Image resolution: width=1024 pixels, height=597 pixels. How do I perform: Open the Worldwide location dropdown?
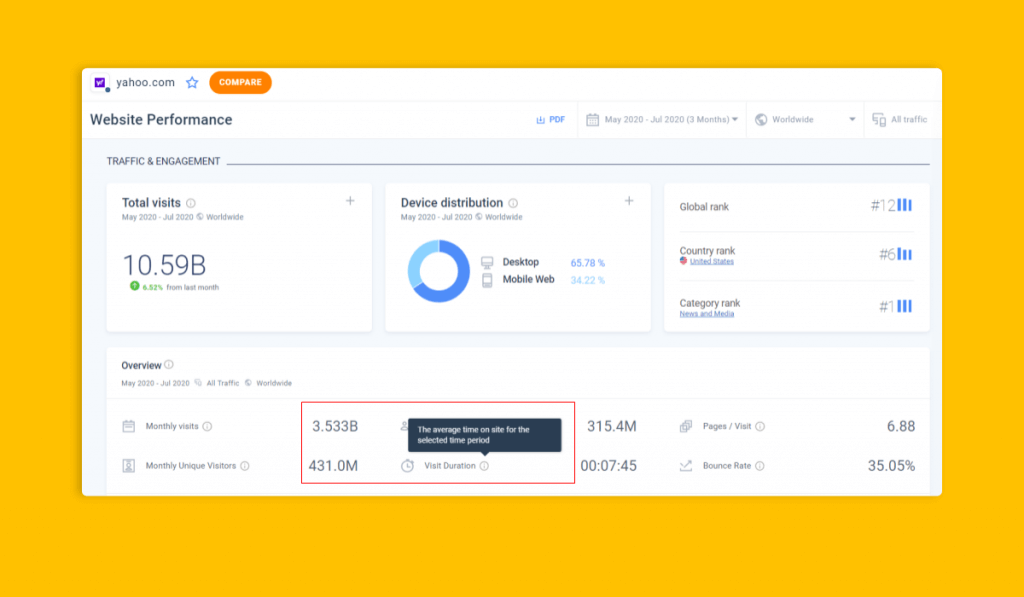coord(852,119)
